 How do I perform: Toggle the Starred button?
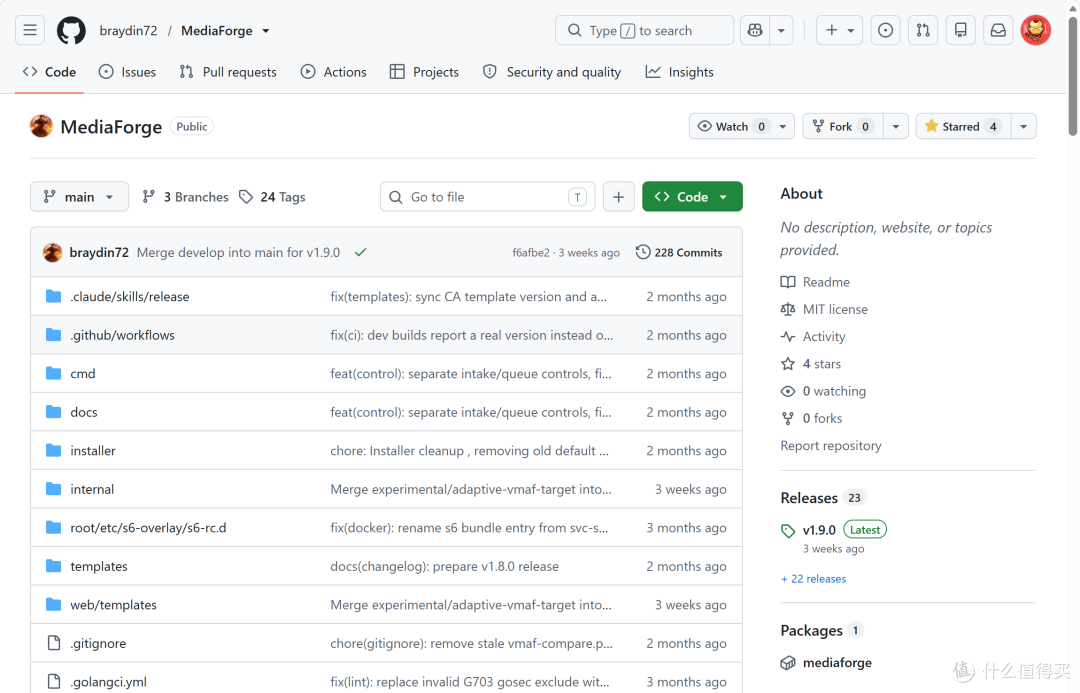(963, 126)
